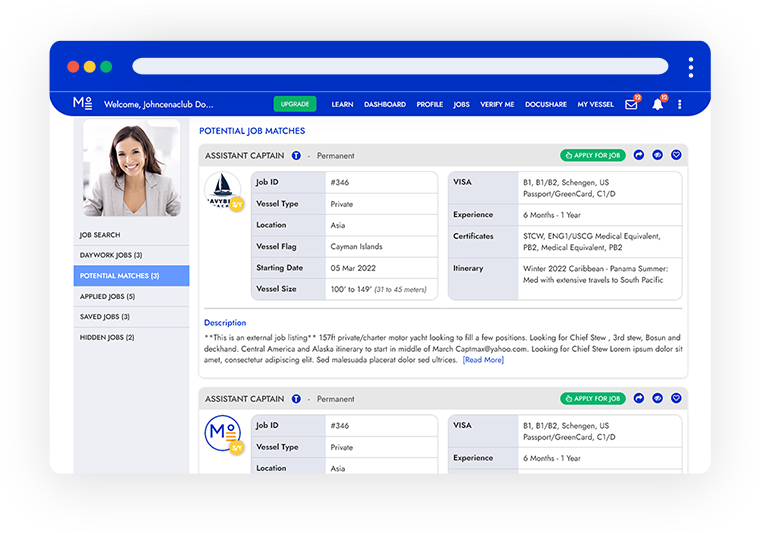
Task: Open DAYWORK JOBS (3) sidebar item
Action: 131,255
